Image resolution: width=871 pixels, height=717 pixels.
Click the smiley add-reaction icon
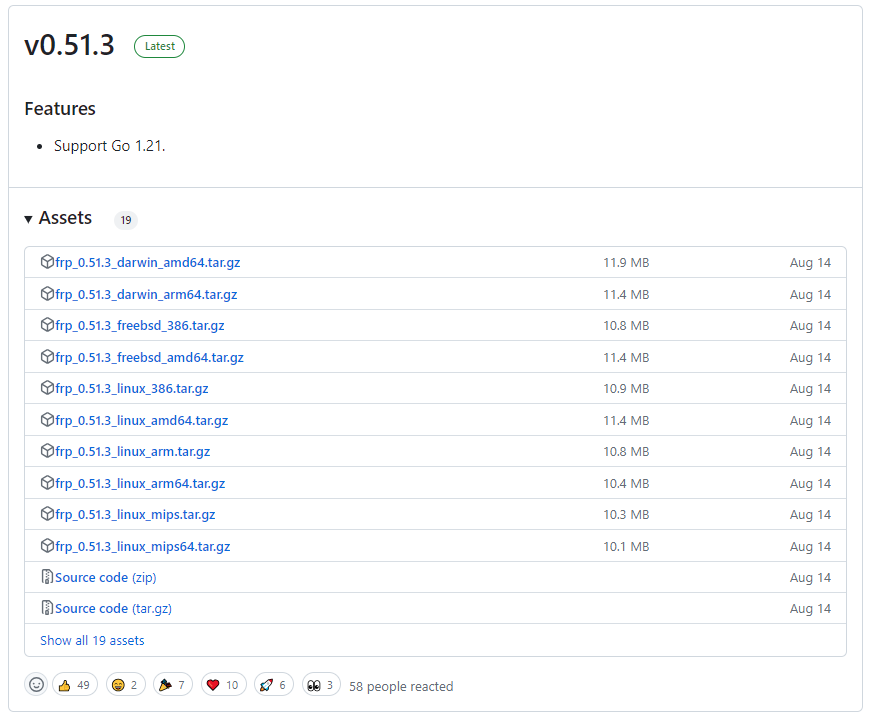pyautogui.click(x=37, y=685)
